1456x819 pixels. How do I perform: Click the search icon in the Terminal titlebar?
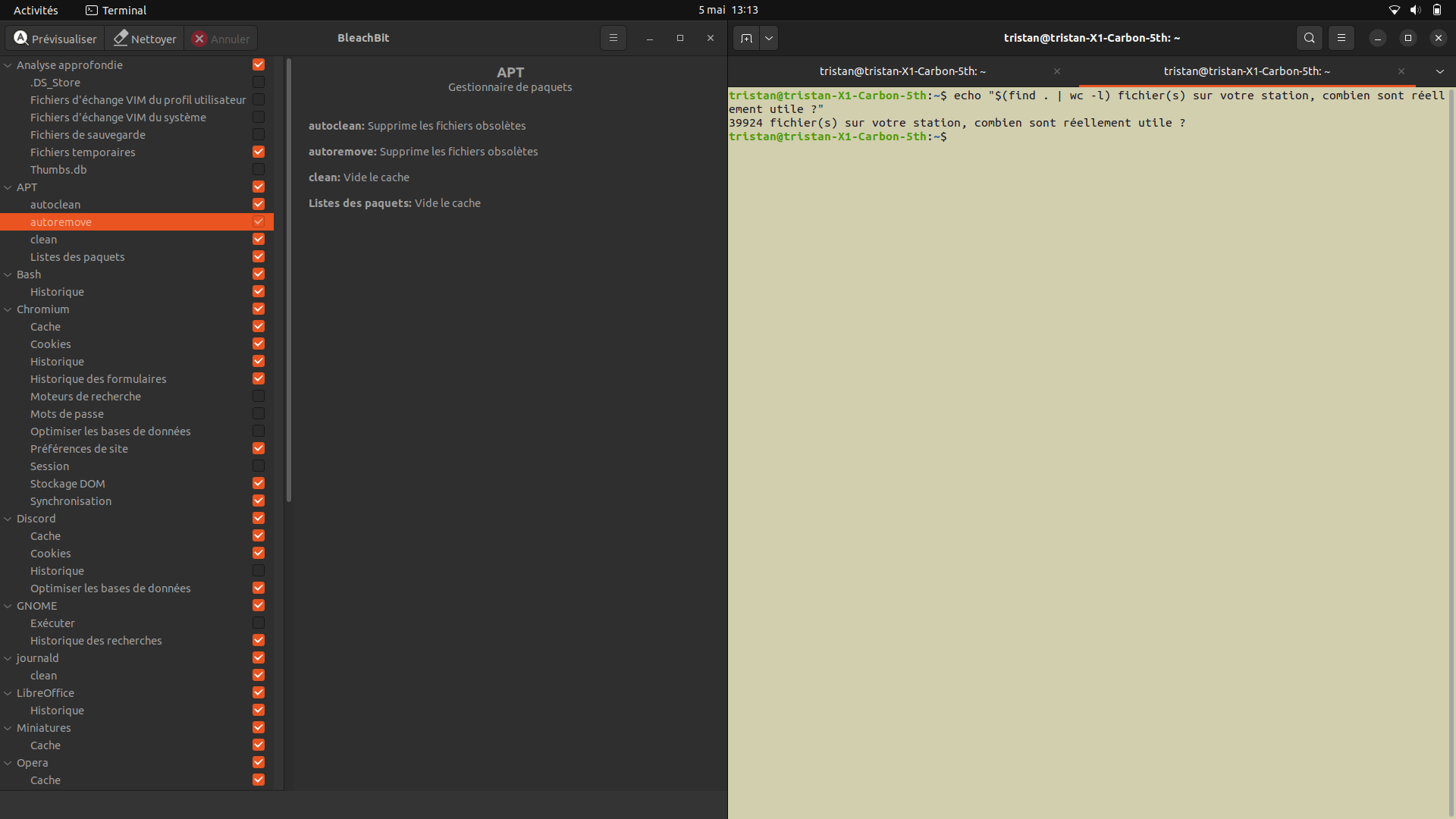coord(1309,38)
